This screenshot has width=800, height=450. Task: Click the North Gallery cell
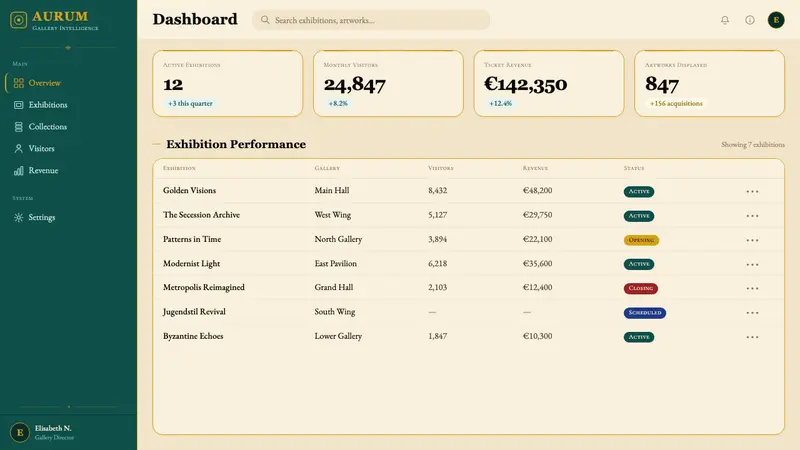pyautogui.click(x=338, y=239)
